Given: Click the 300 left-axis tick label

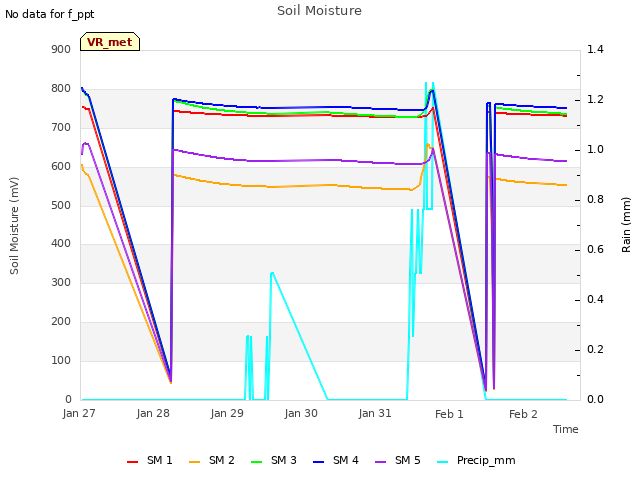Looking at the screenshot, I should tap(61, 282).
